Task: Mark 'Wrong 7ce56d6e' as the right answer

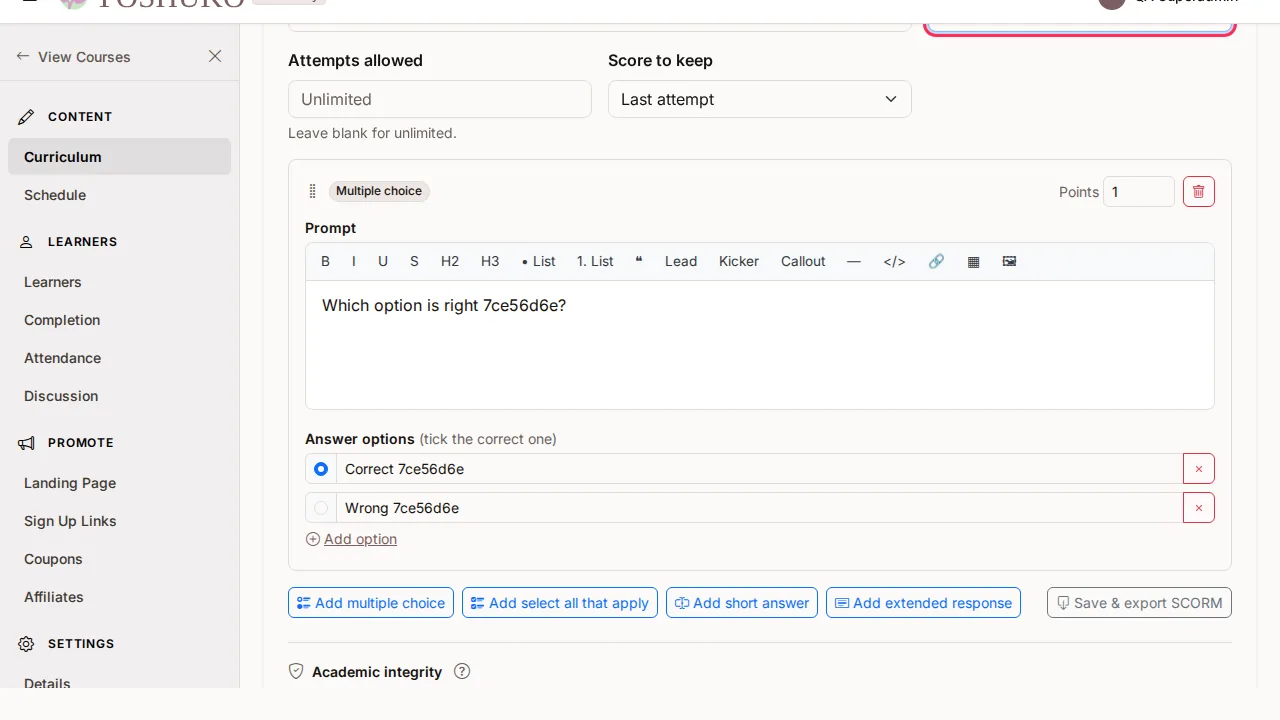Action: tap(321, 508)
